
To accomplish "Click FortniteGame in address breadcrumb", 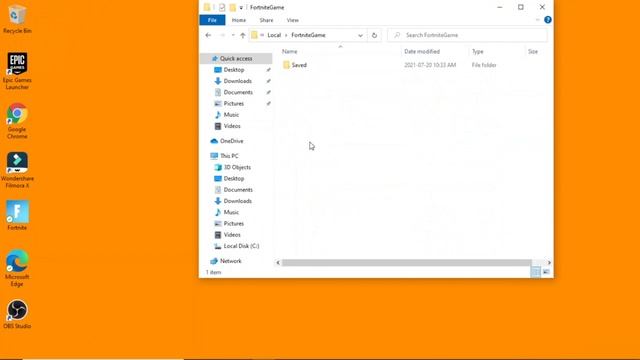I will 309,35.
